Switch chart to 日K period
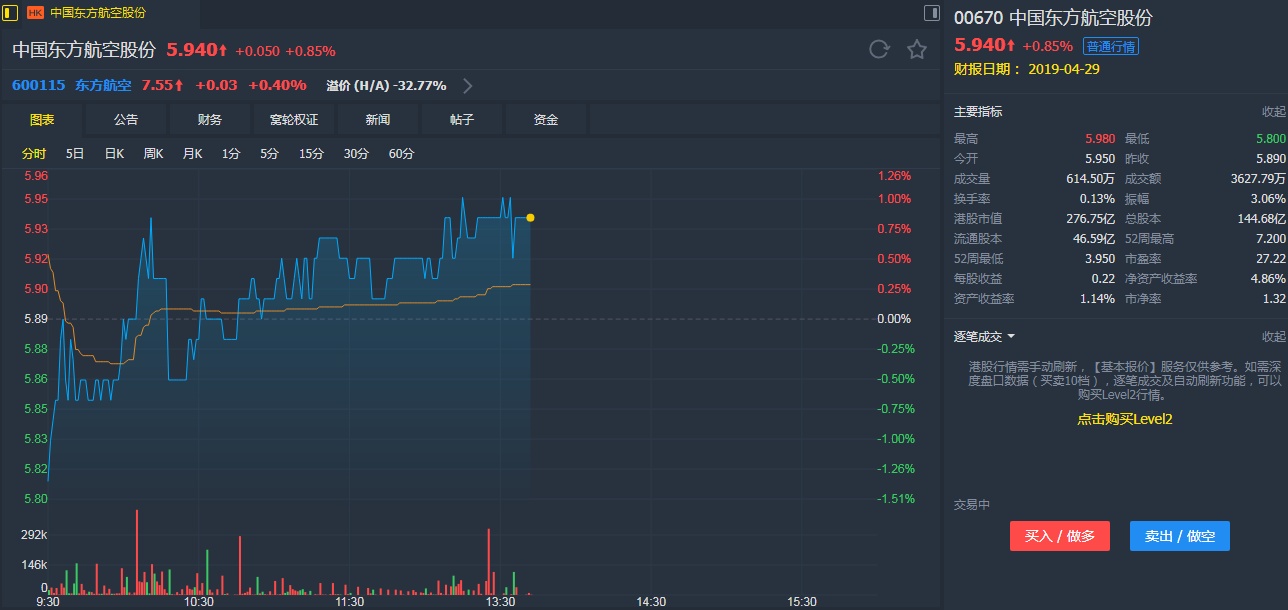 [114, 154]
